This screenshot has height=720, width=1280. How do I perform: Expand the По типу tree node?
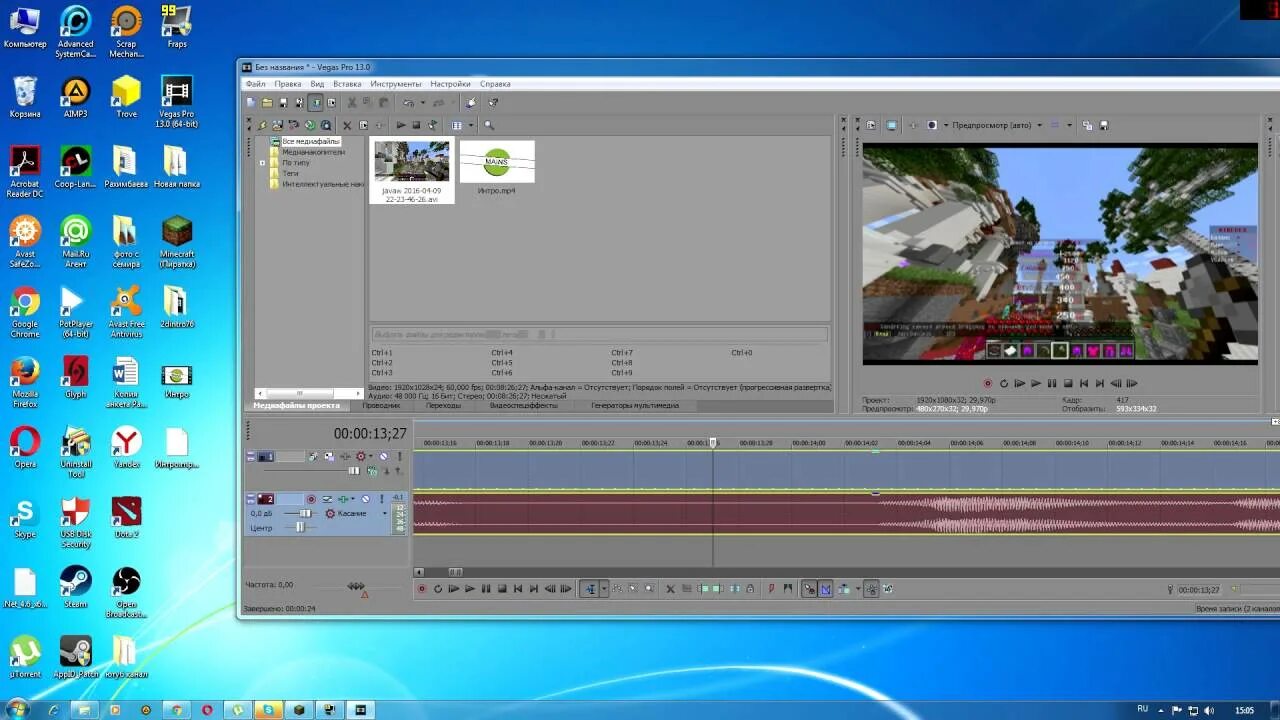pyautogui.click(x=262, y=162)
